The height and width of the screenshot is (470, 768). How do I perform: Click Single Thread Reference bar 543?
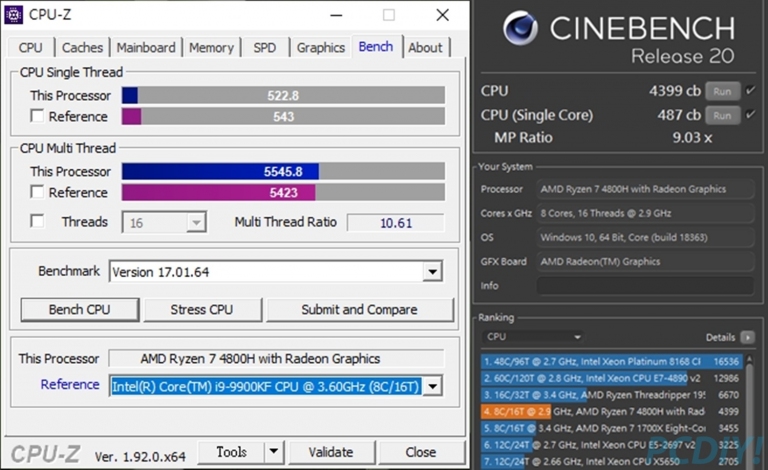[283, 116]
